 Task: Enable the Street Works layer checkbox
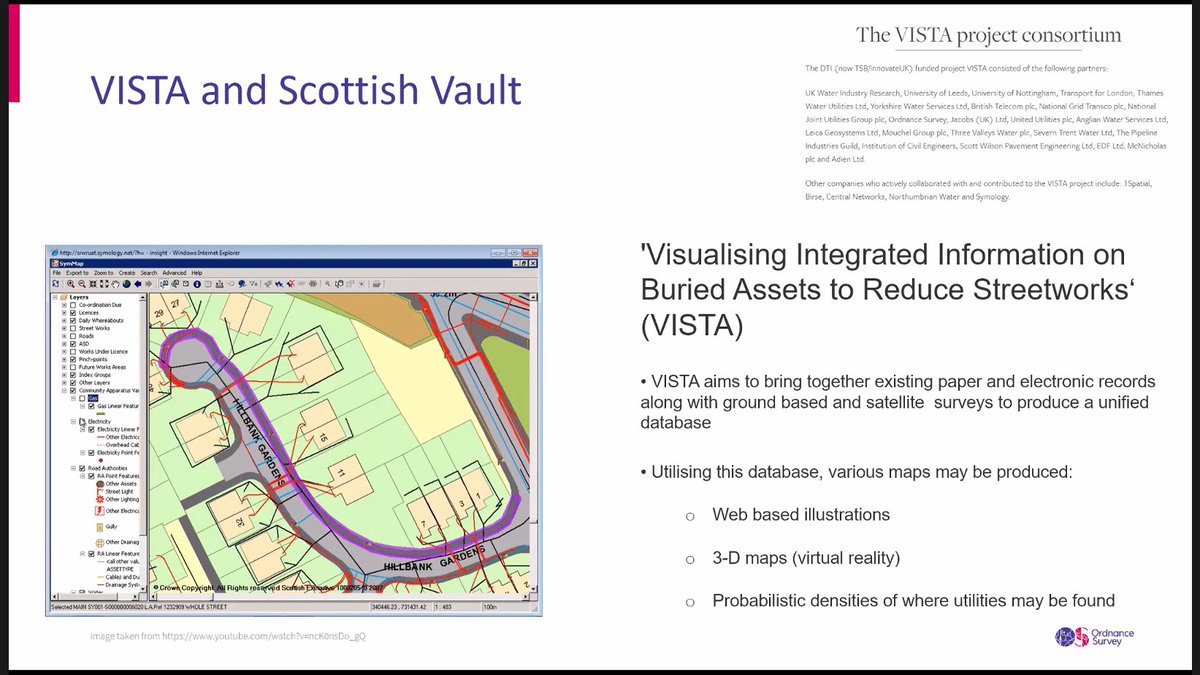pyautogui.click(x=73, y=328)
